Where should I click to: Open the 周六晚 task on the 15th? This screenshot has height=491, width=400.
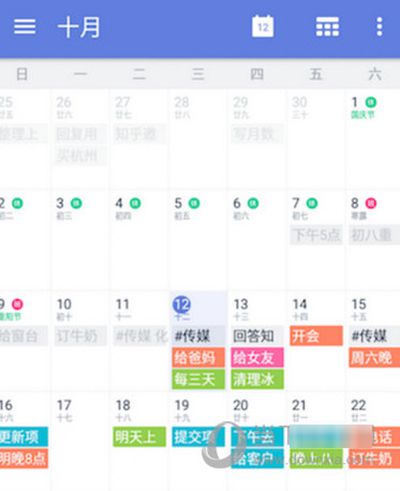point(374,358)
